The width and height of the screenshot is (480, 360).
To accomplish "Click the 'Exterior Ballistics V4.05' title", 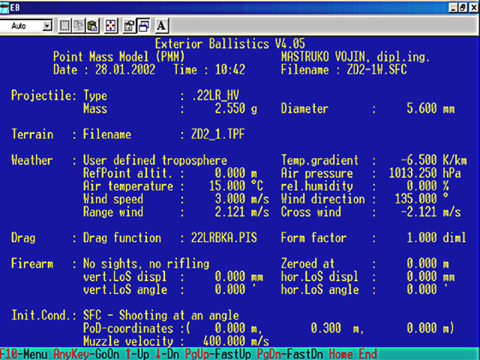I will [x=230, y=44].
